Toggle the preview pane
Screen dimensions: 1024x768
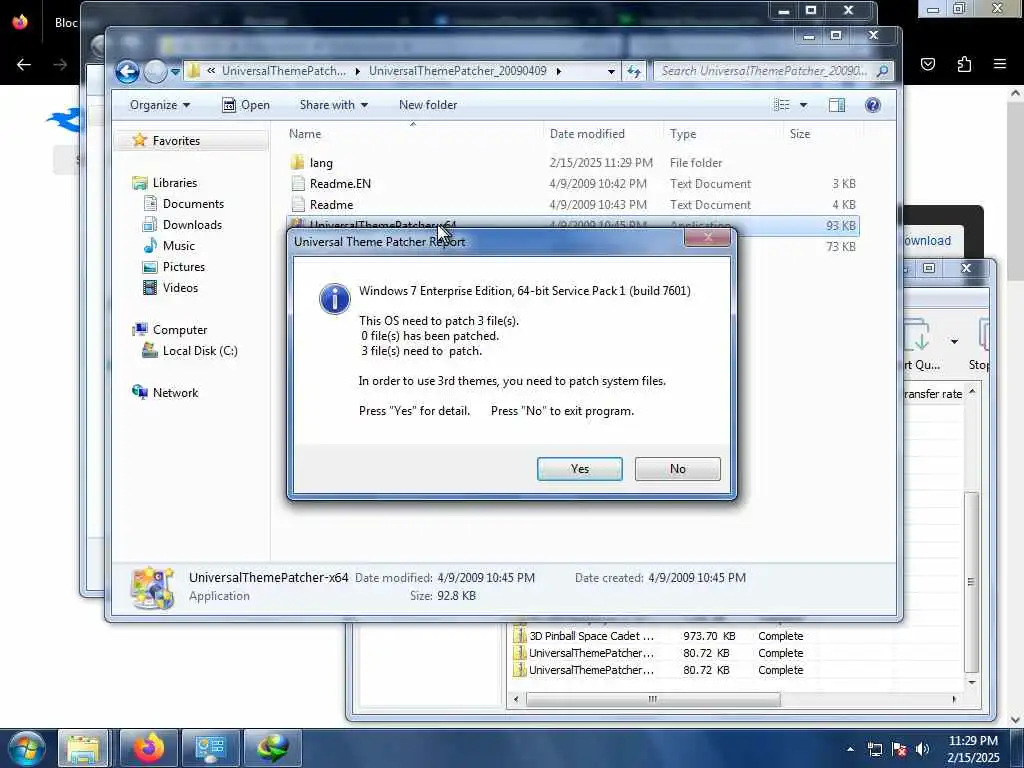[x=837, y=105]
